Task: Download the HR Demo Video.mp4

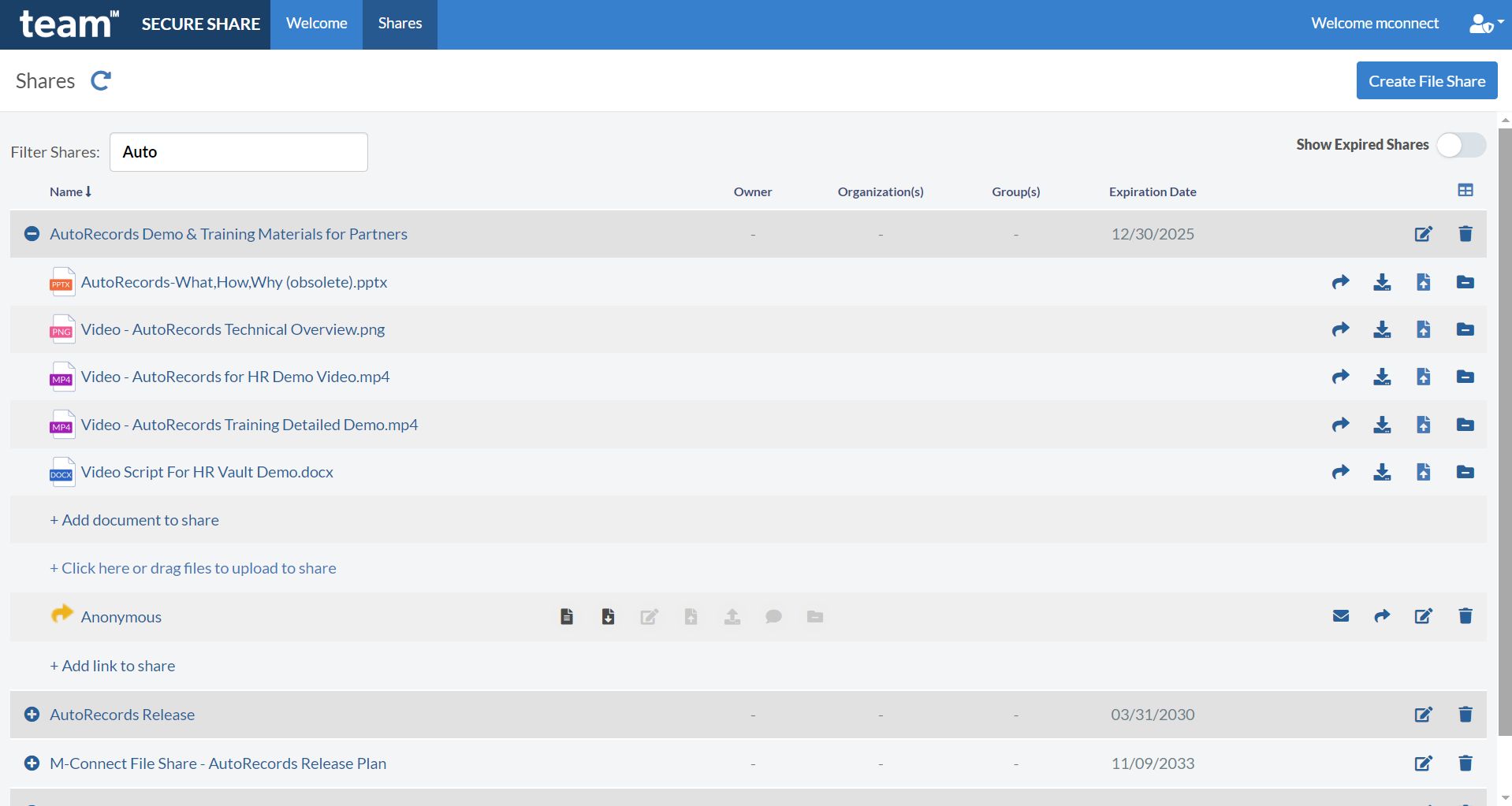Action: (1382, 377)
